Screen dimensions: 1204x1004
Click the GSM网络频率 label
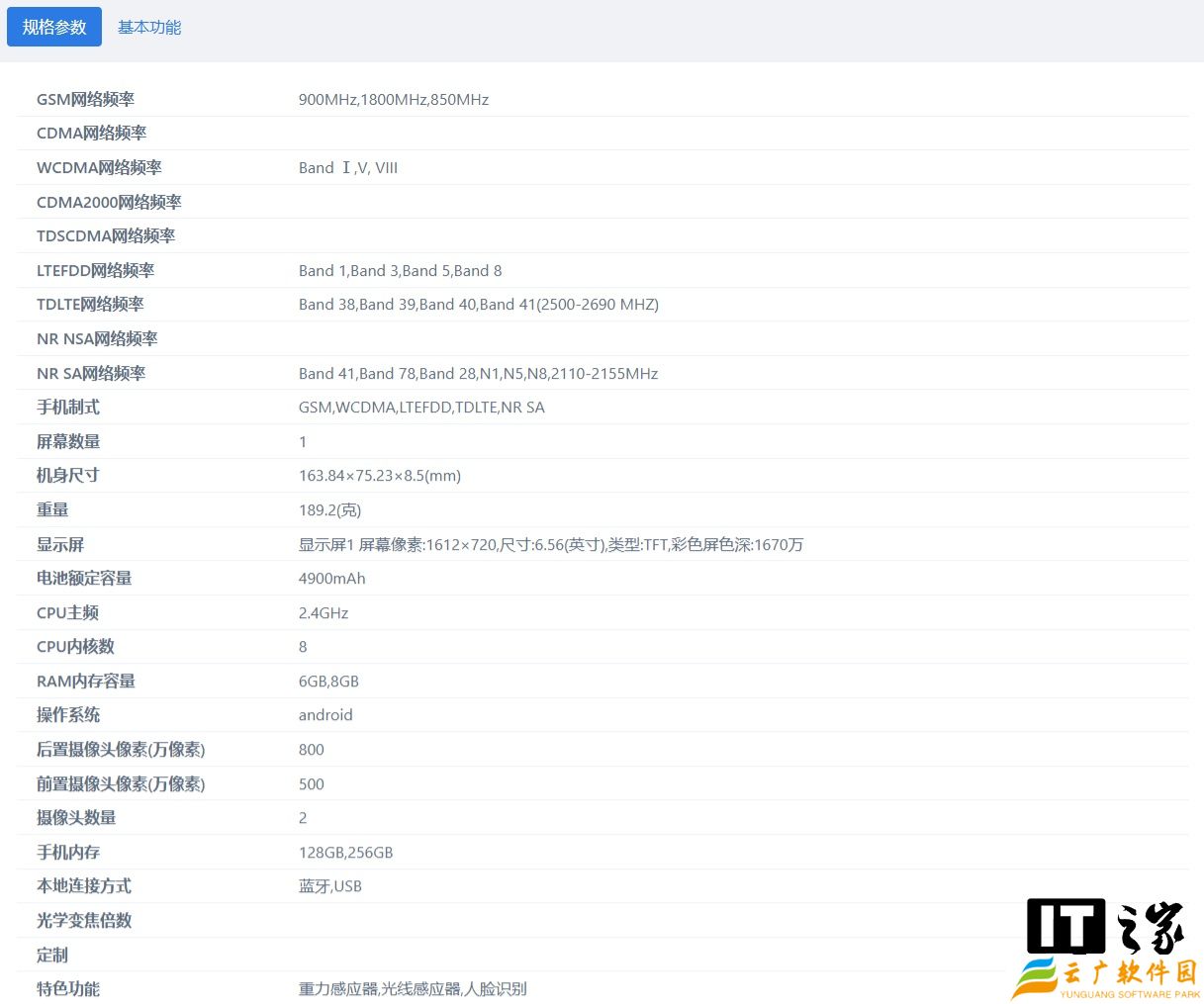(x=85, y=99)
